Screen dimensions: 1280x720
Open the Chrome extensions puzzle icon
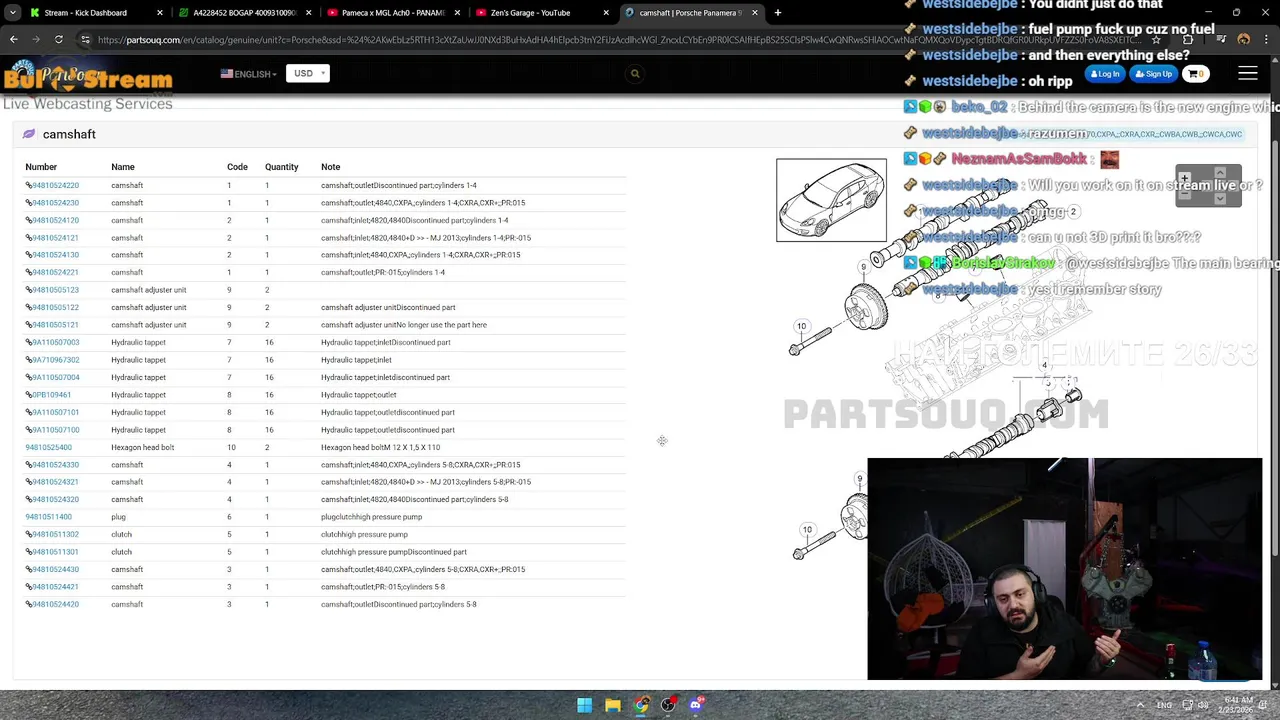[x=1187, y=40]
